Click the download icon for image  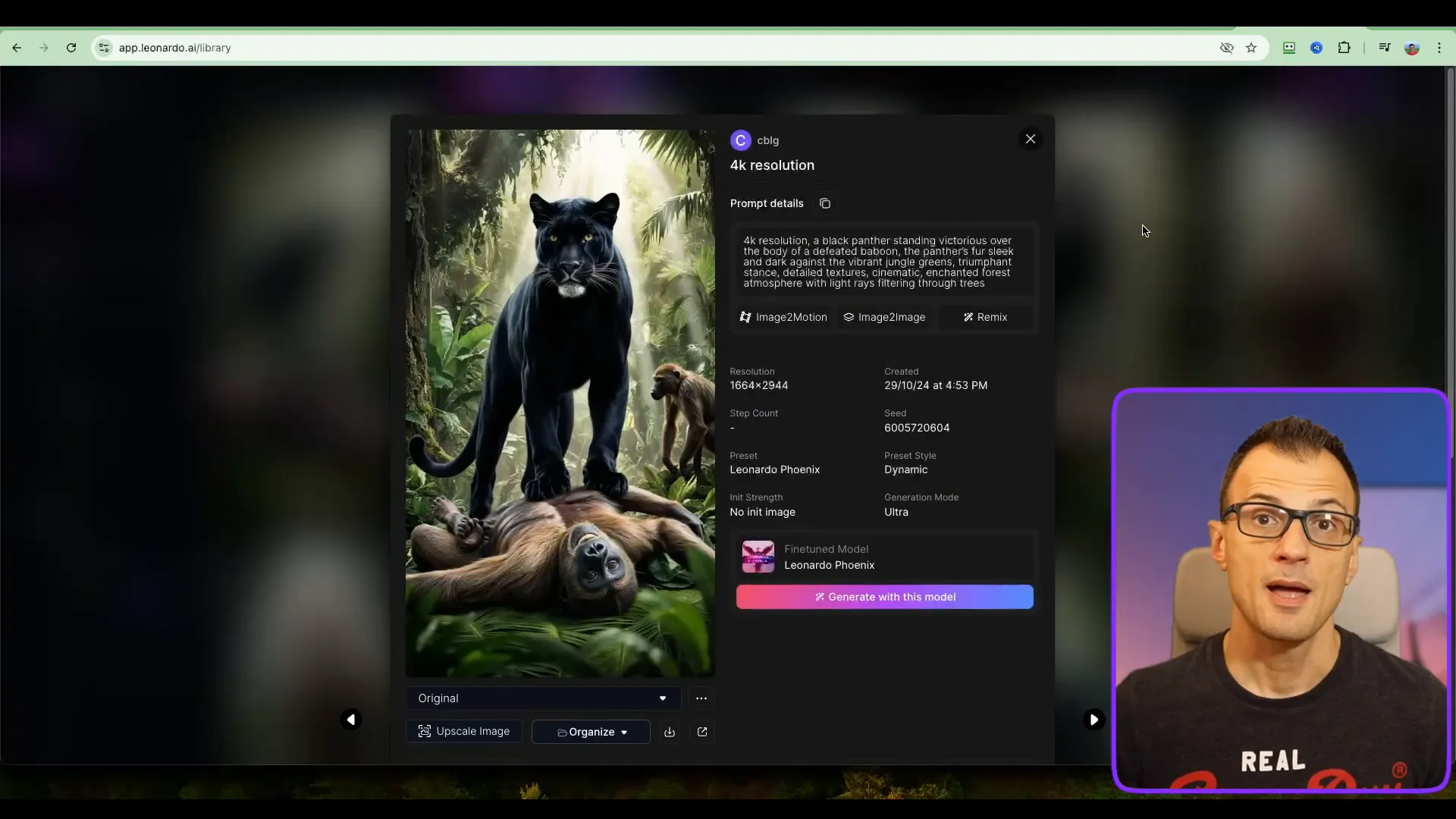point(669,731)
